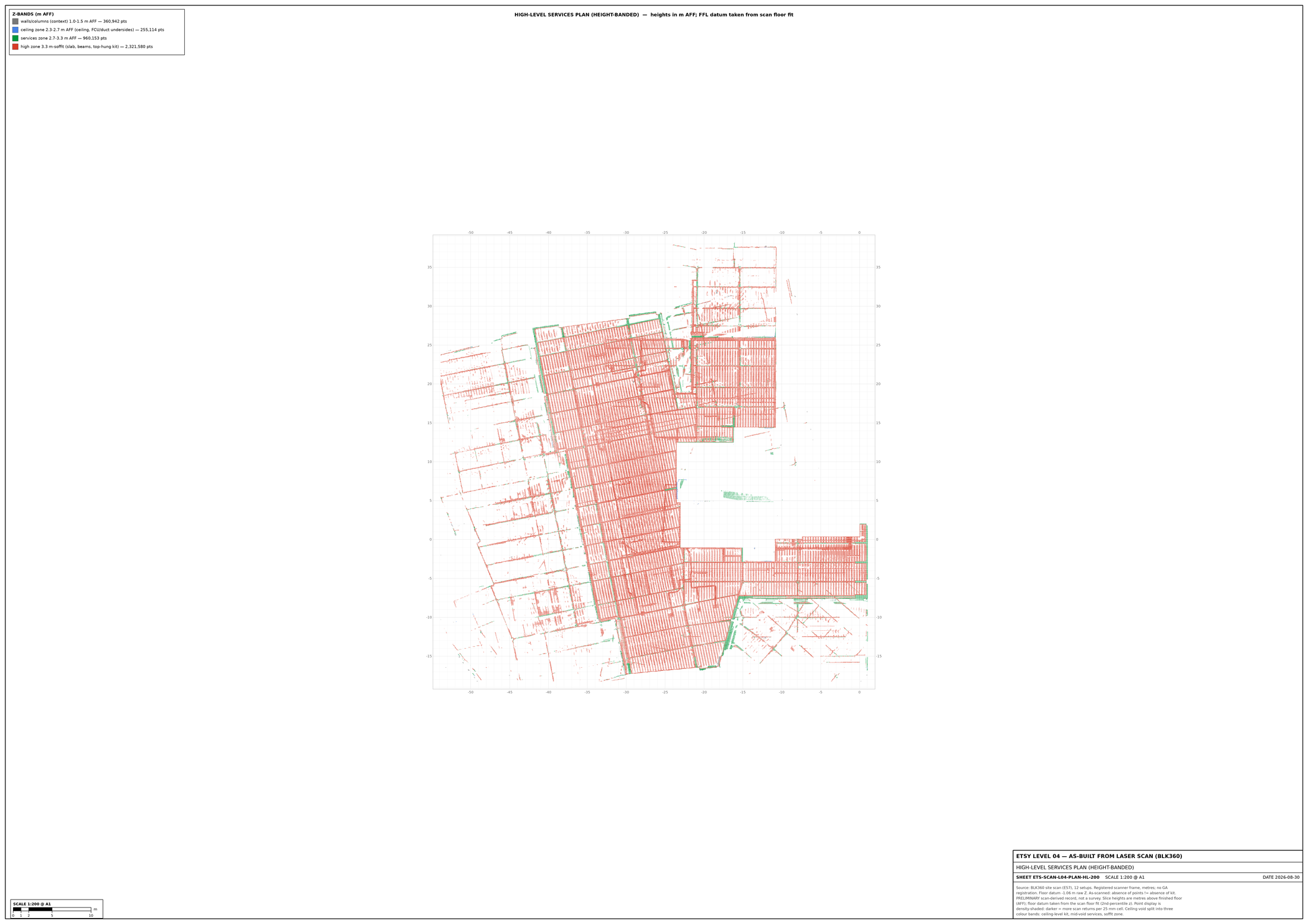The height and width of the screenshot is (924, 1308).
Task: Click the sheet heading 'HIGH-LEVEL SERVICES PLAN (HEIGHT-BANDED) — heights in m AFF'
Action: tap(605, 15)
